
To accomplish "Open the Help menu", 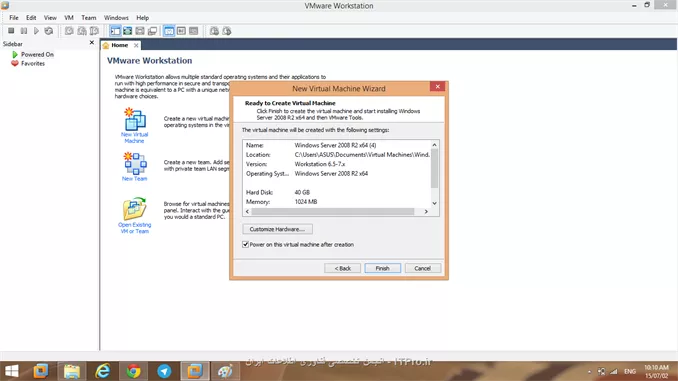I will 142,18.
